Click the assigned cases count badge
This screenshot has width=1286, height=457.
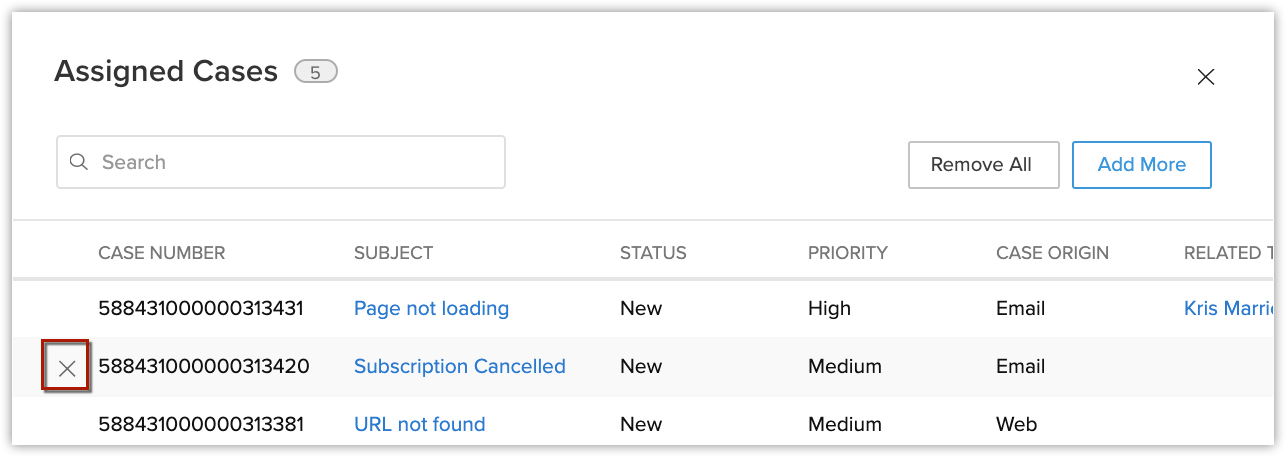pyautogui.click(x=315, y=72)
